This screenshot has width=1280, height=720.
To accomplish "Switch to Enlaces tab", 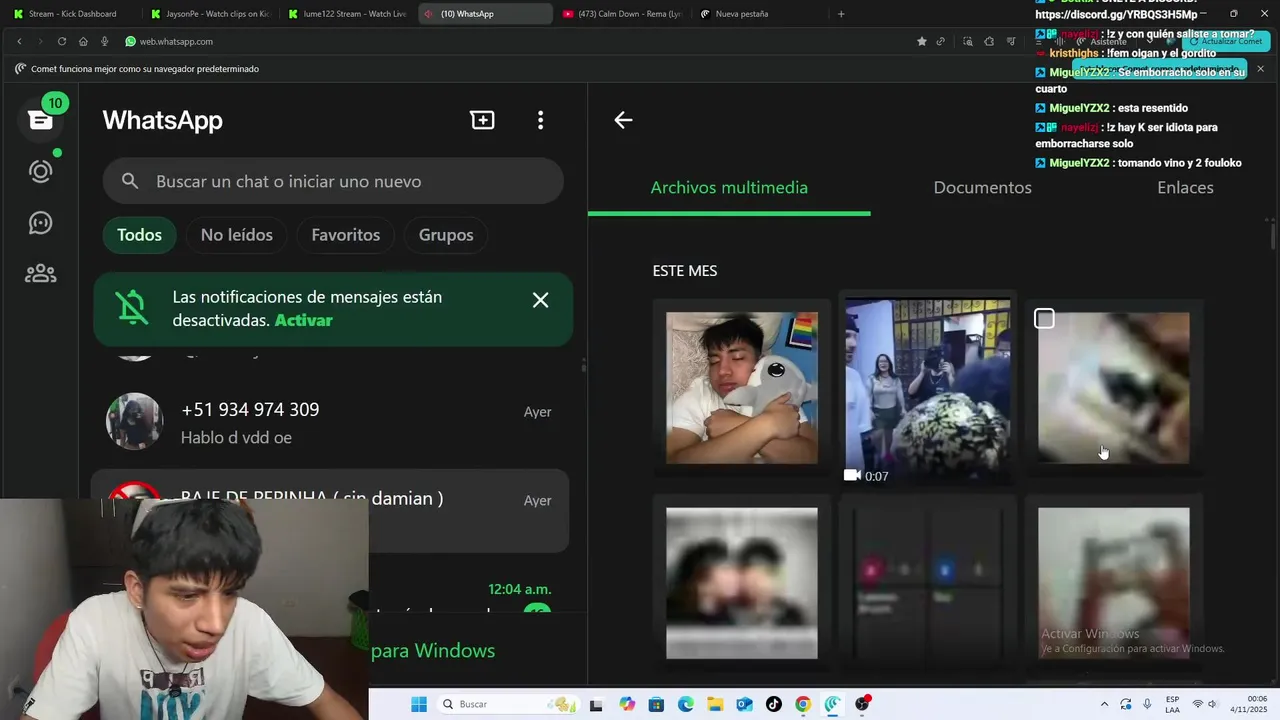I will (x=1185, y=188).
